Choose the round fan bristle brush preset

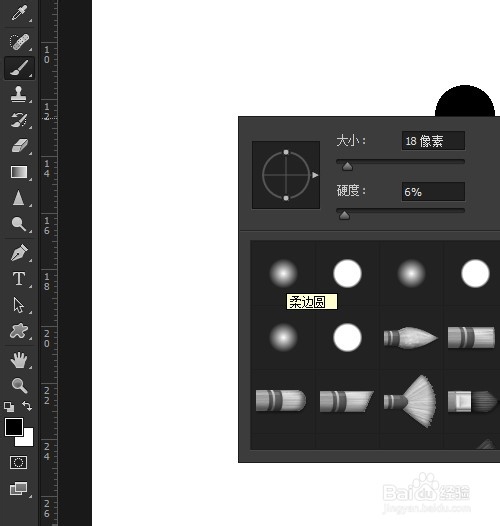coord(410,402)
